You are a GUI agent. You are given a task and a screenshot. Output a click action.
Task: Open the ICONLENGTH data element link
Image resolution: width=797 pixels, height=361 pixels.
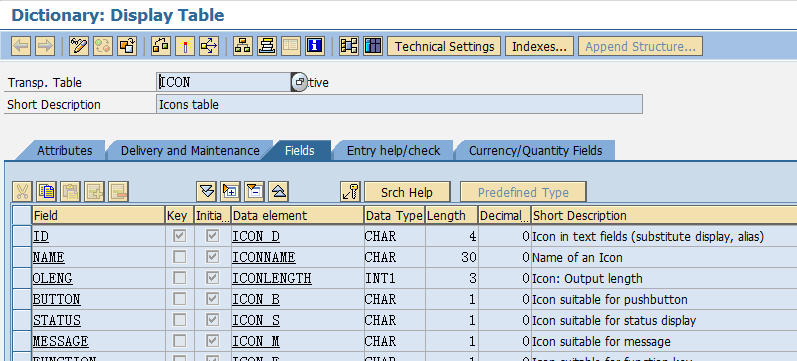tap(272, 278)
